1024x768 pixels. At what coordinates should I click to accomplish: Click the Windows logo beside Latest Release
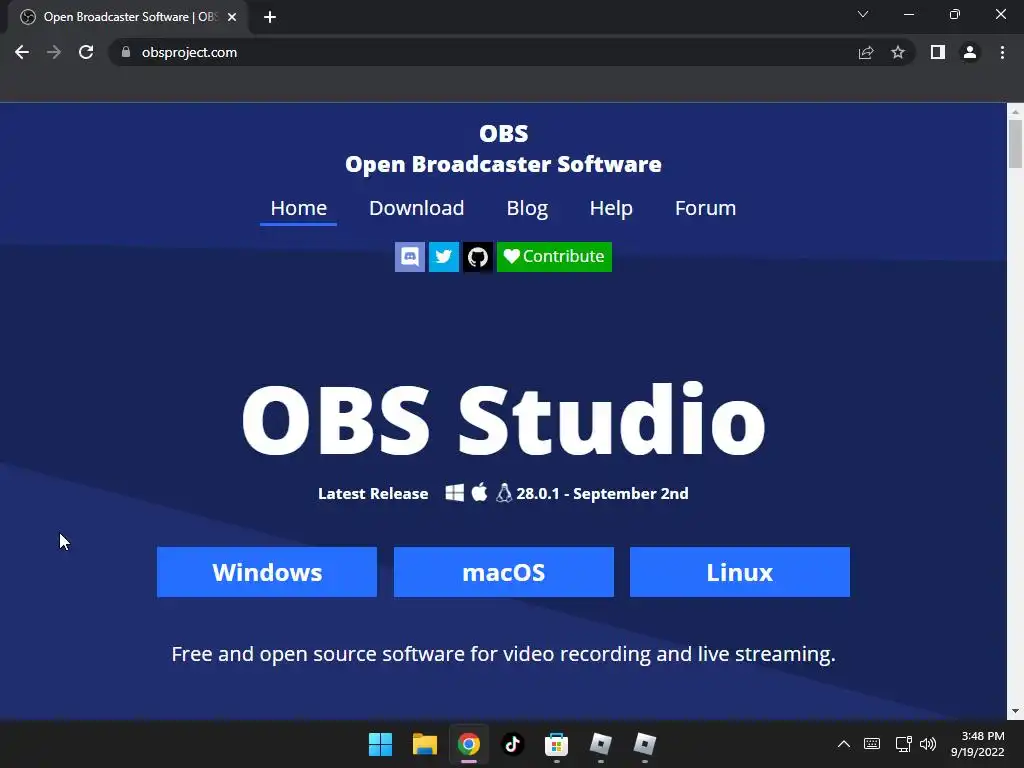(455, 493)
